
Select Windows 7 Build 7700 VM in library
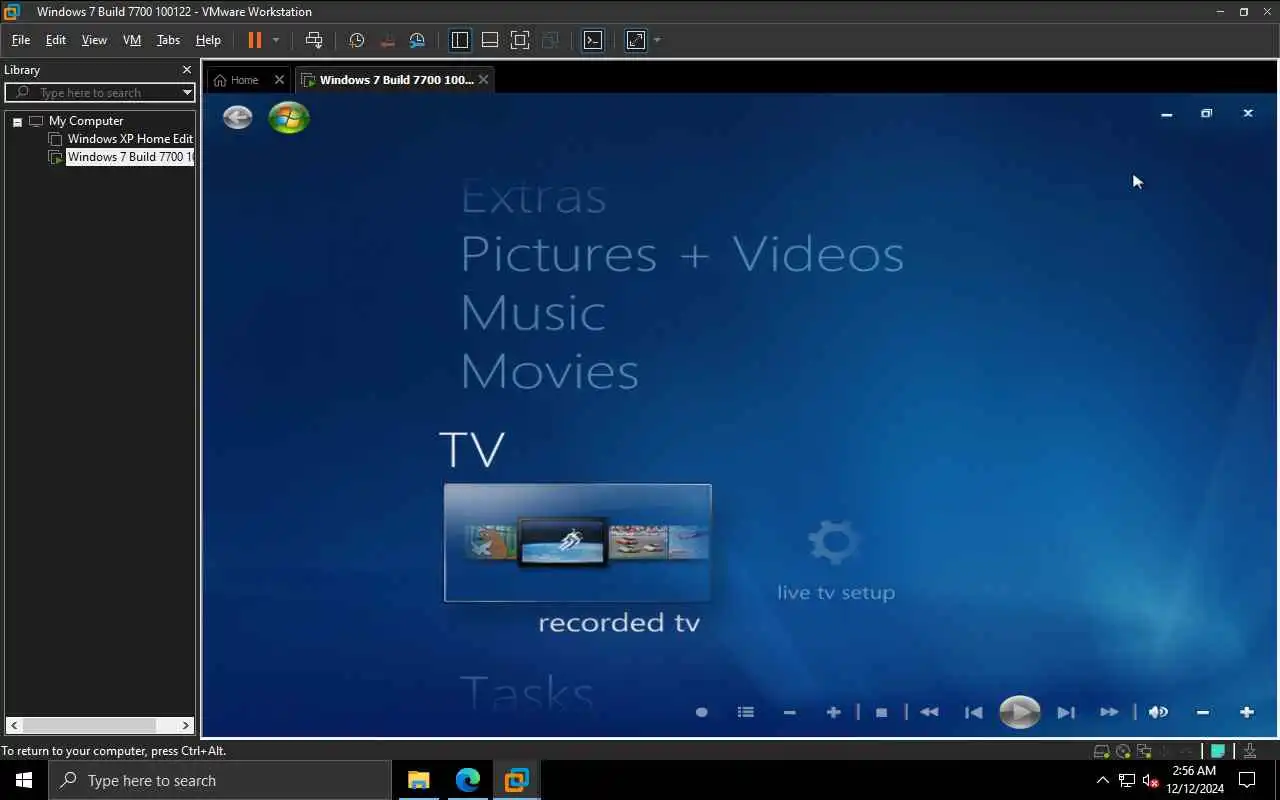tap(130, 157)
